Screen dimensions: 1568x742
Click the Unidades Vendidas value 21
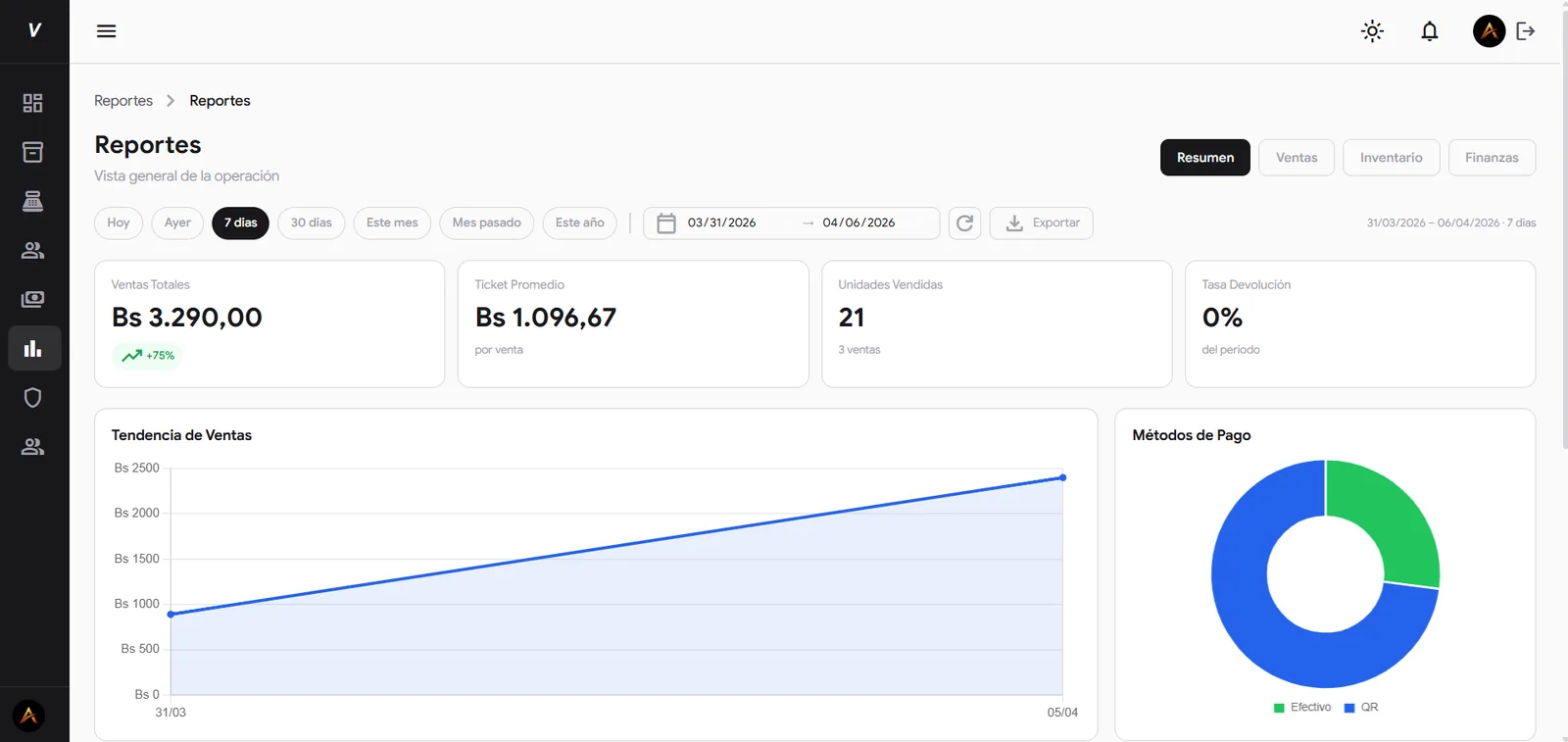(x=852, y=318)
